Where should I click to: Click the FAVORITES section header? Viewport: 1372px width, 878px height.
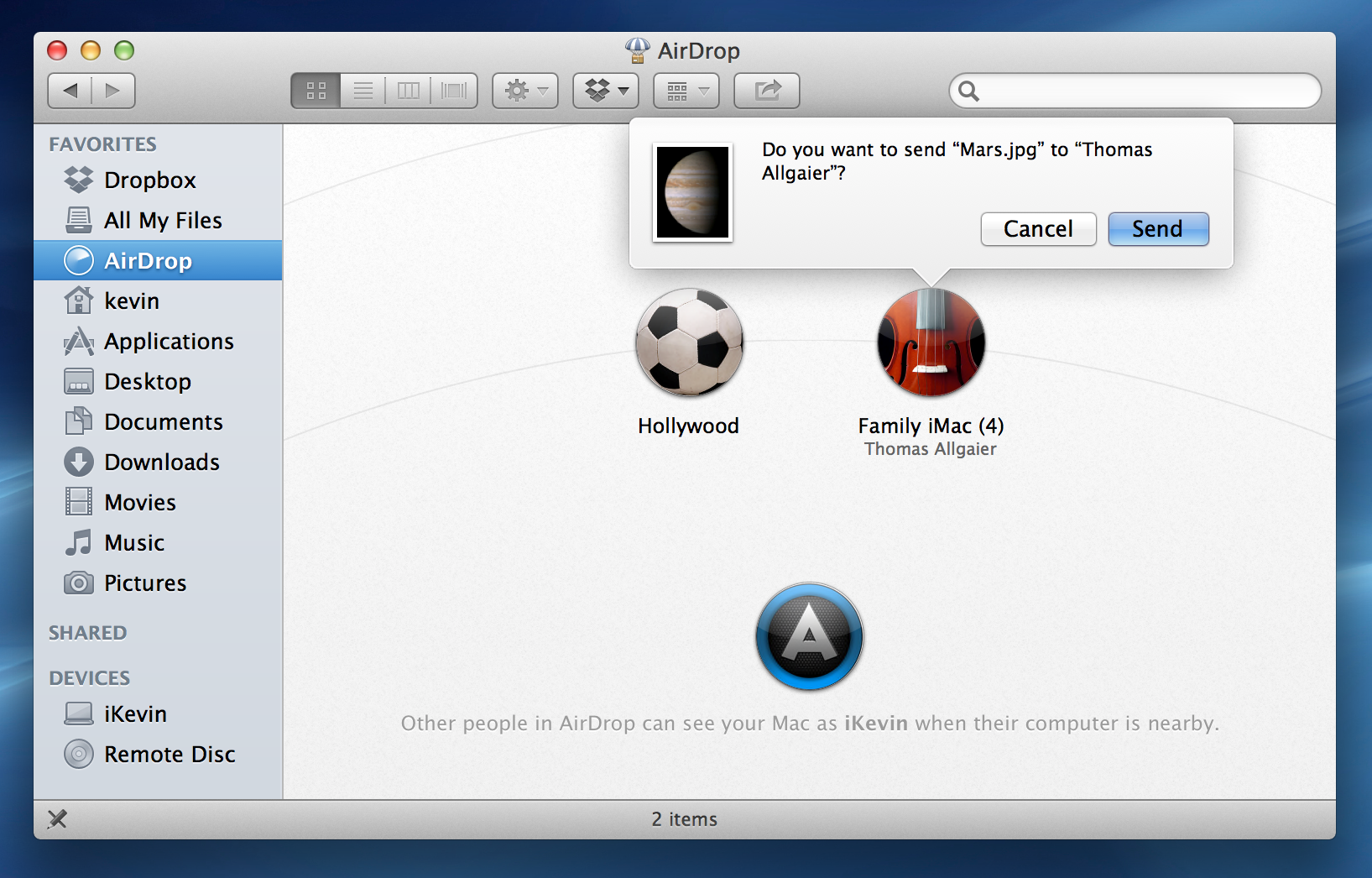[x=102, y=144]
